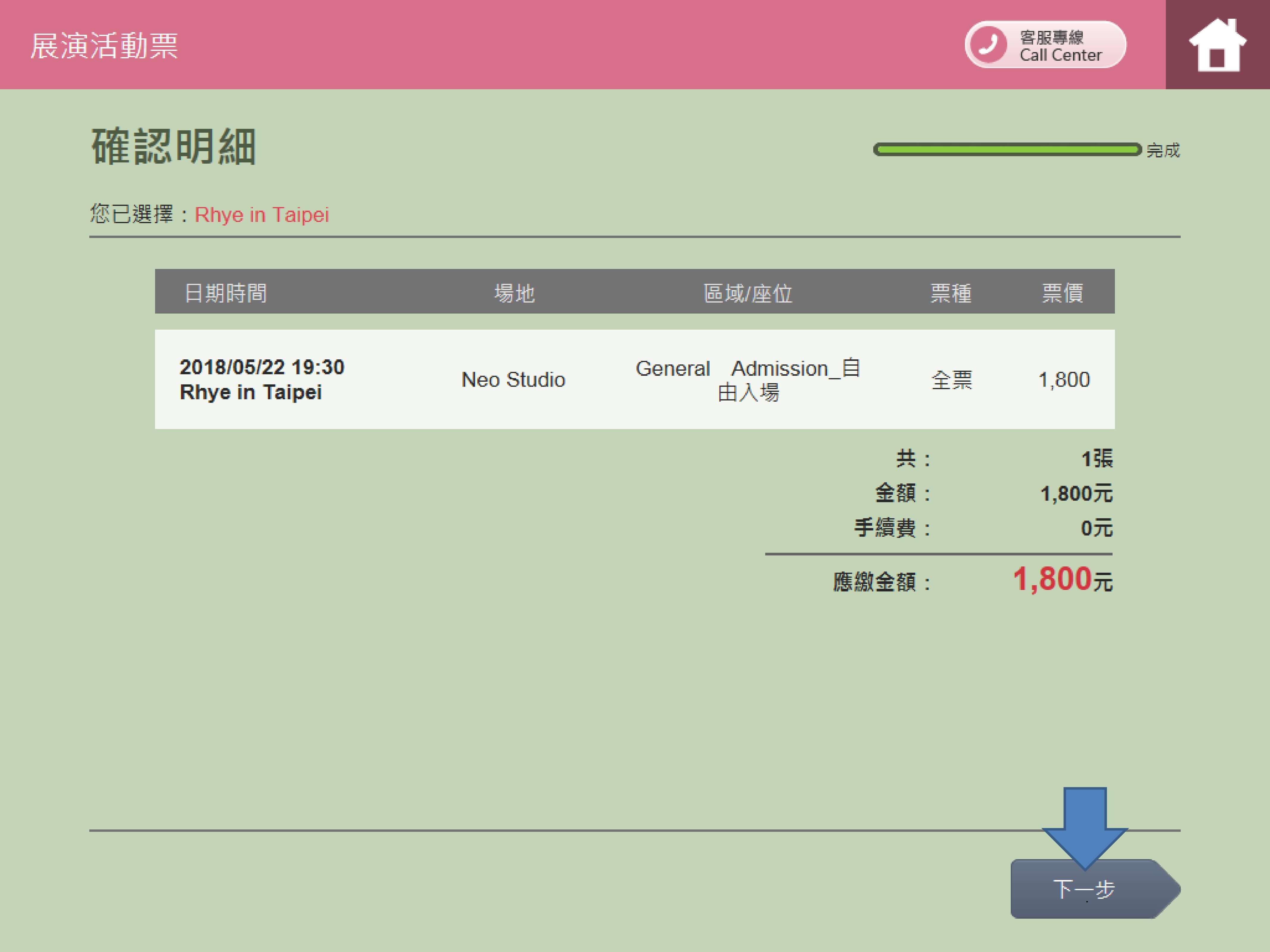Click the green progress bar
Screen dimensions: 1270x952
point(1007,150)
